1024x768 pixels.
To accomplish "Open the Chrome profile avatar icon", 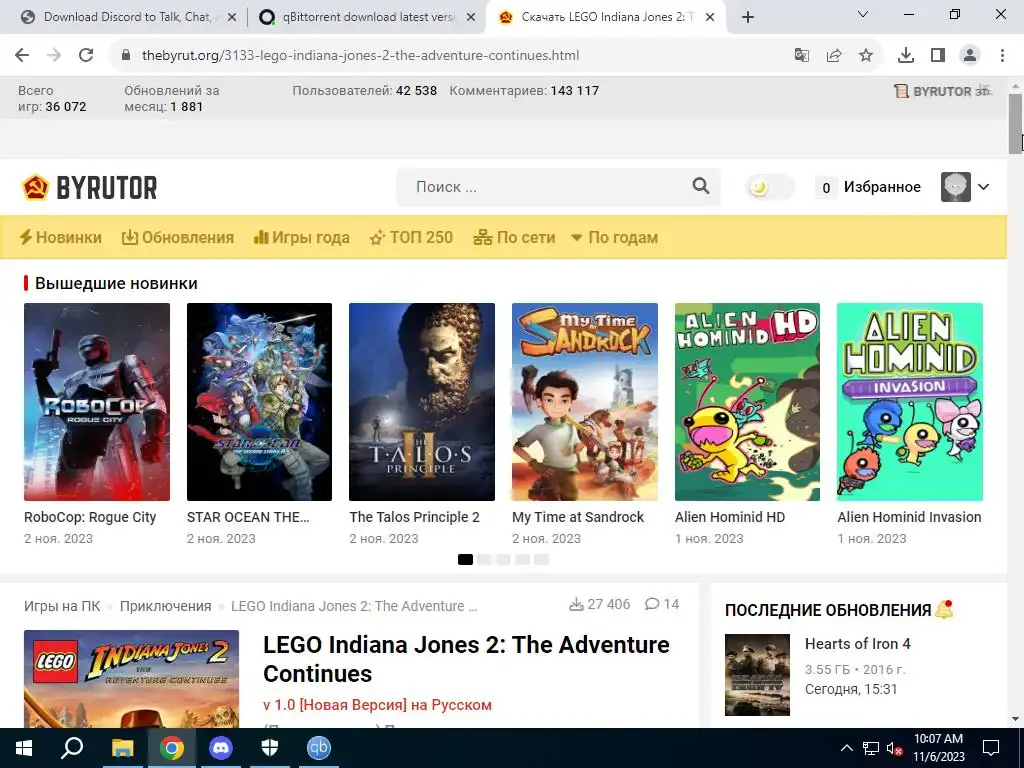I will click(970, 56).
